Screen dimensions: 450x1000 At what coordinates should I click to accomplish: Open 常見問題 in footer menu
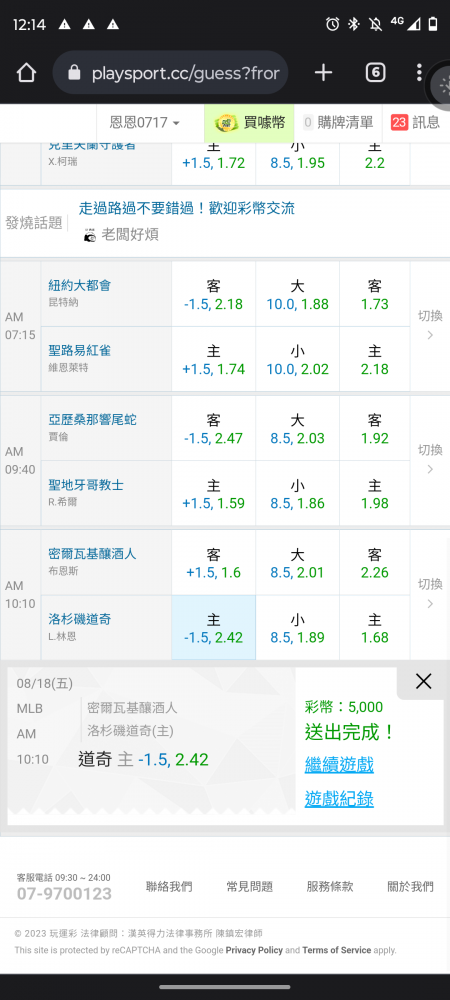tap(250, 886)
